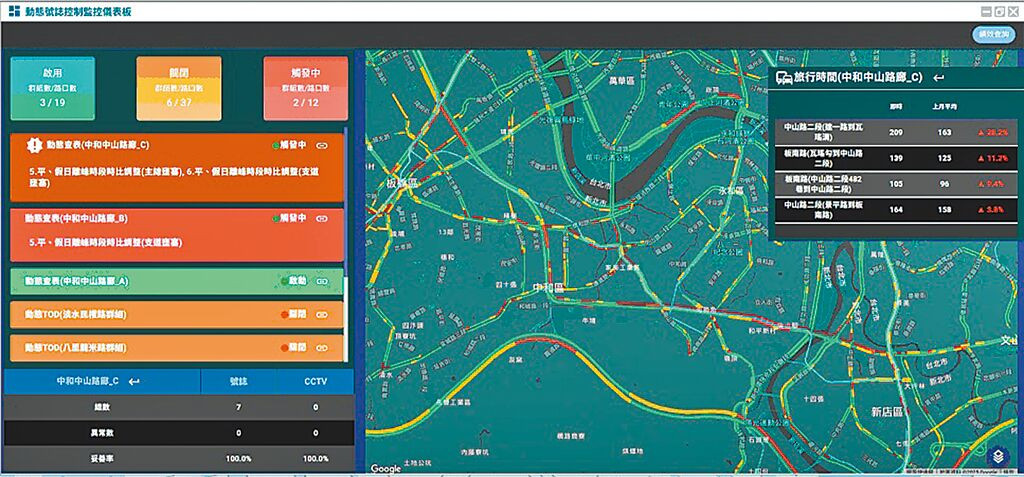Screen dimensions: 1024x477
Task: Click link icon on 動態TOD(八里觀米路群組) row
Action: click(x=322, y=347)
